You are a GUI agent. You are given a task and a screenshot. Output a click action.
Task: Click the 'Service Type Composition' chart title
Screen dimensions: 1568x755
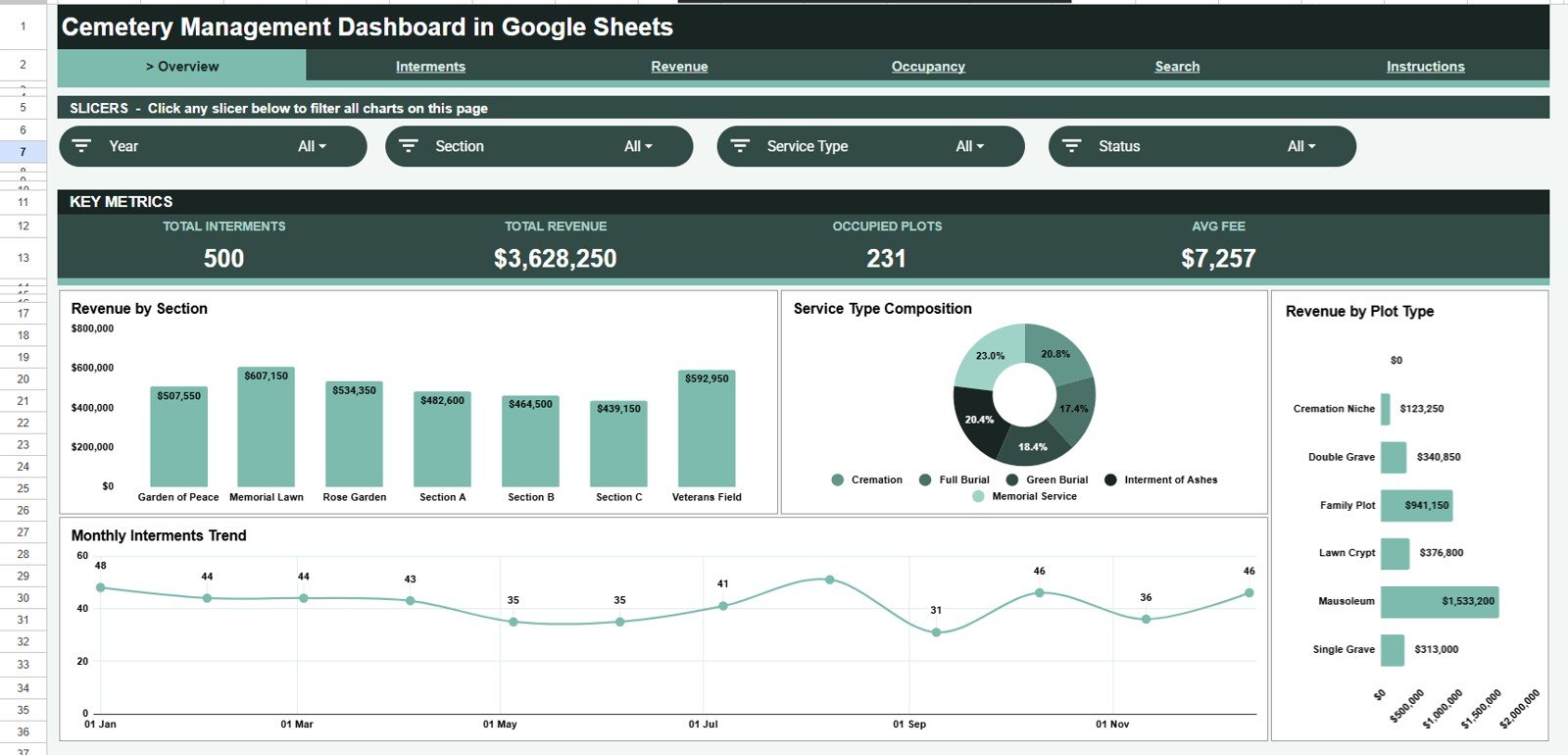click(883, 309)
